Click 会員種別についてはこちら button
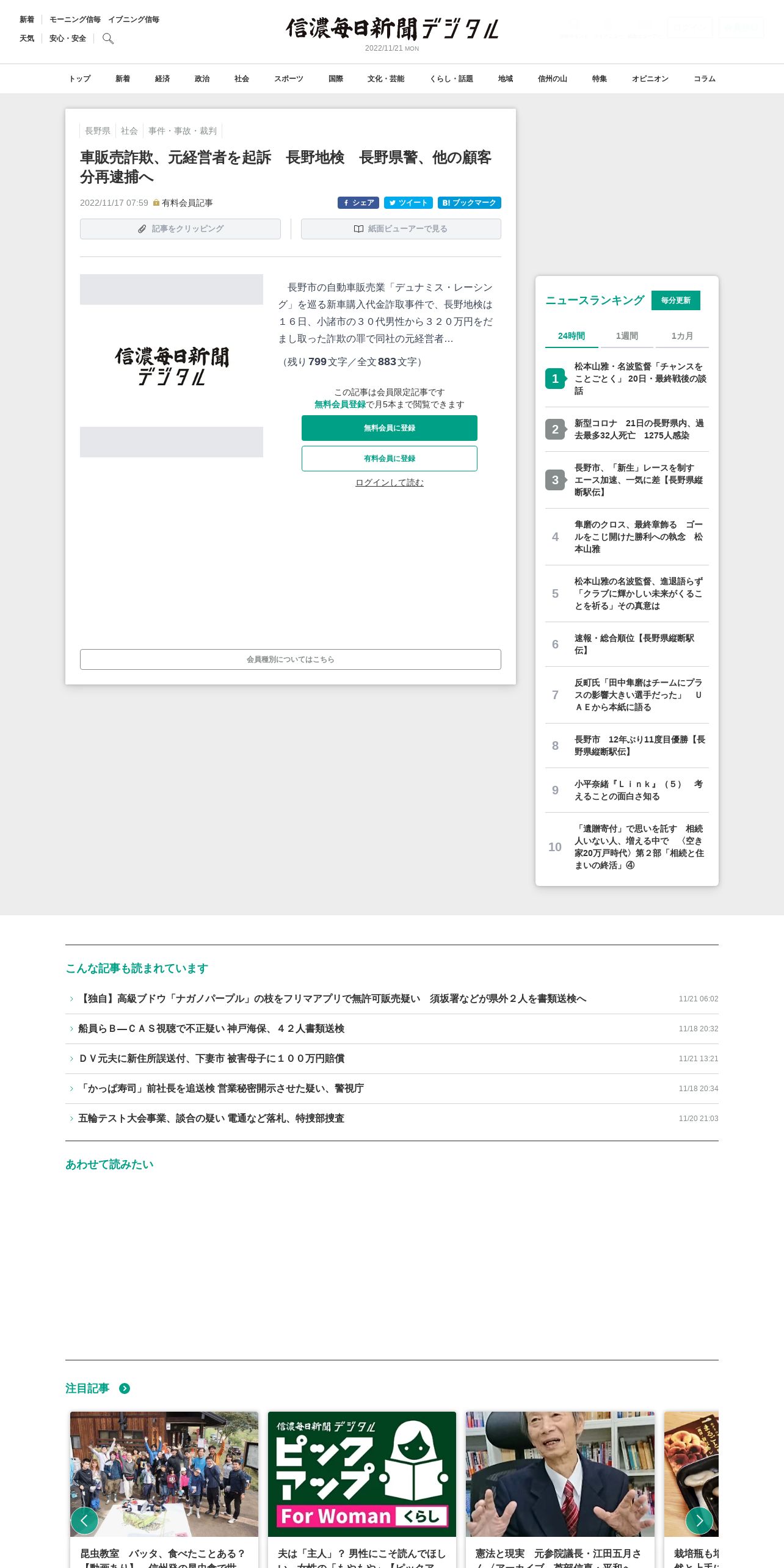Image resolution: width=784 pixels, height=1568 pixels. [291, 659]
